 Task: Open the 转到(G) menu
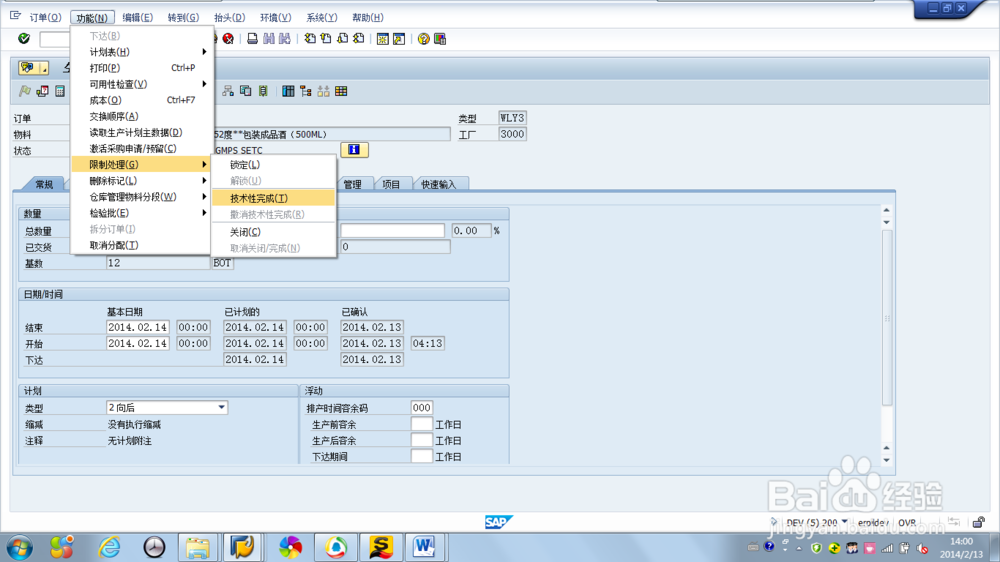point(183,17)
